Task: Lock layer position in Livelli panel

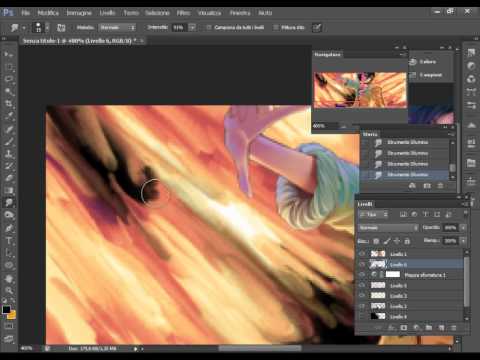Action: tap(397, 241)
